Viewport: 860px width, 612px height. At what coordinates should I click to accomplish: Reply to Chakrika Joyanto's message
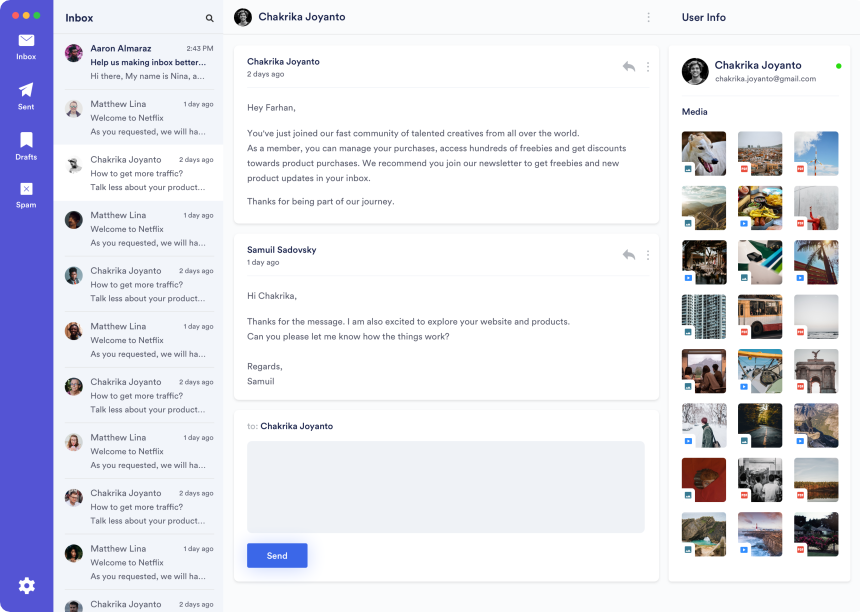(x=628, y=67)
